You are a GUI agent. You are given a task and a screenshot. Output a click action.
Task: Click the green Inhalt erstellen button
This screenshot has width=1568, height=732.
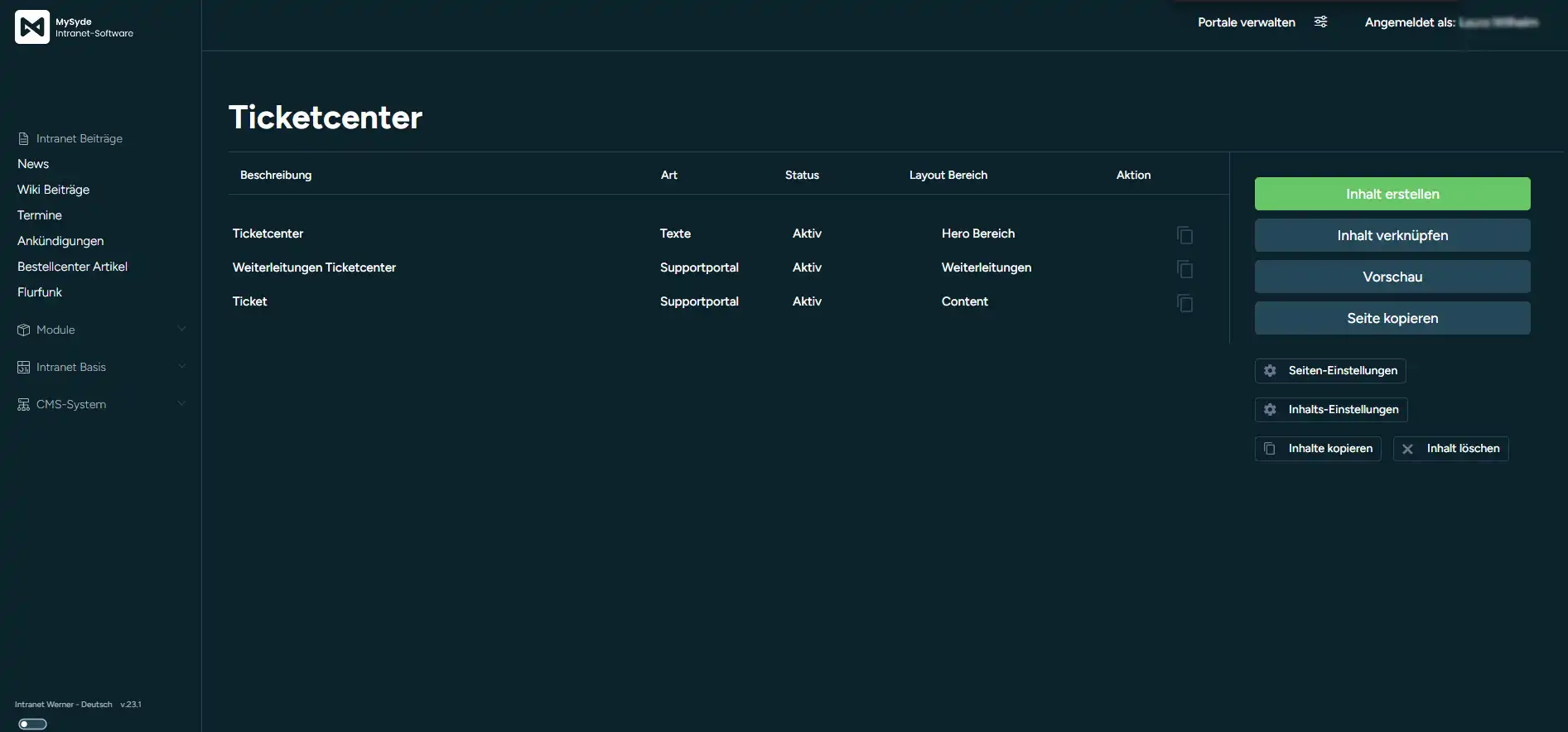tap(1392, 194)
